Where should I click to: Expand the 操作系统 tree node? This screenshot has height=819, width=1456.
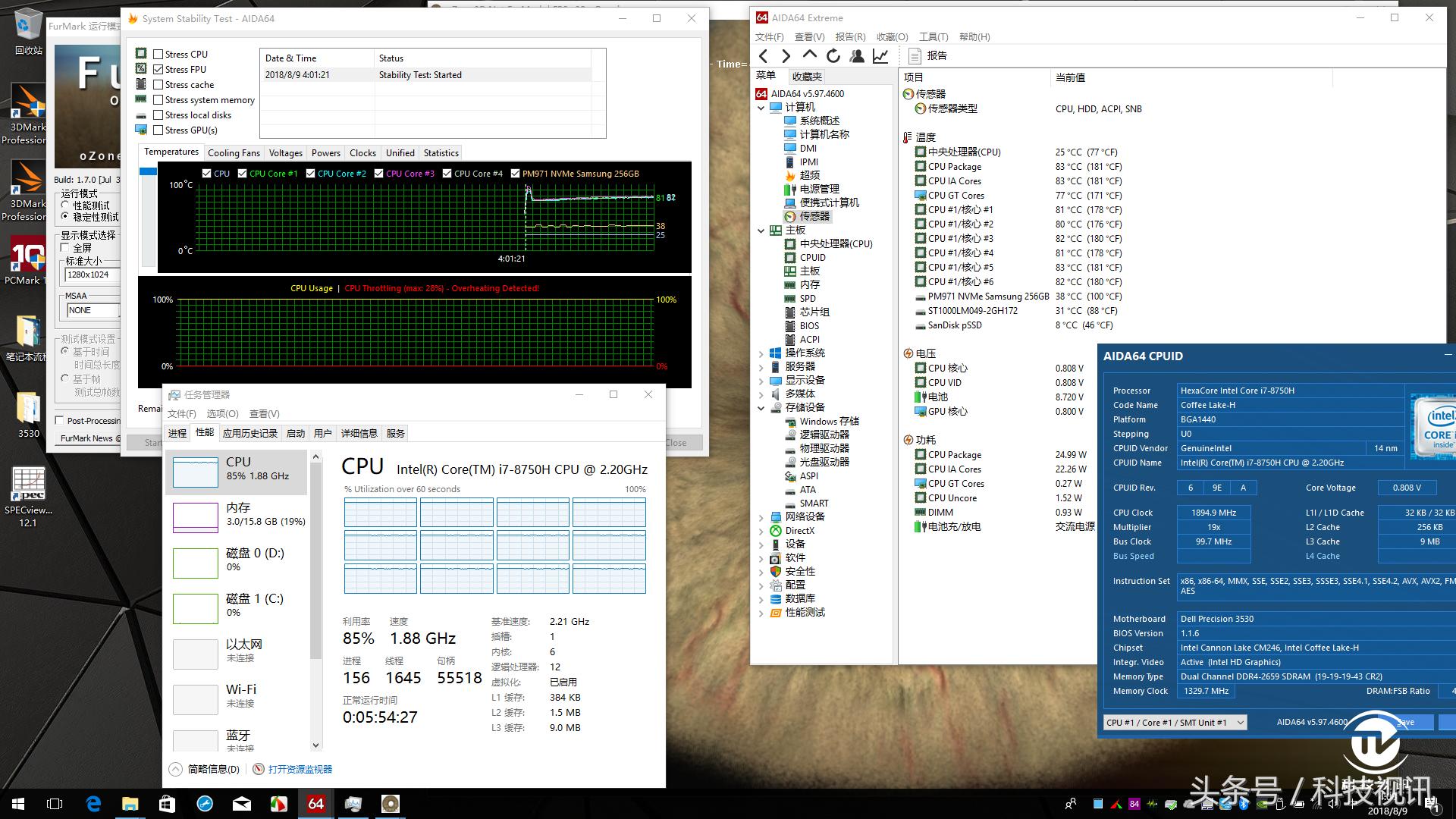tap(761, 353)
